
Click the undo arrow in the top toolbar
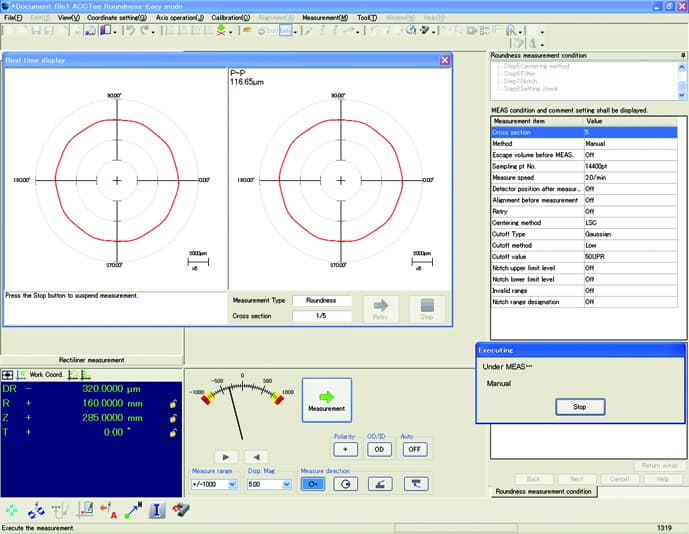[130, 30]
